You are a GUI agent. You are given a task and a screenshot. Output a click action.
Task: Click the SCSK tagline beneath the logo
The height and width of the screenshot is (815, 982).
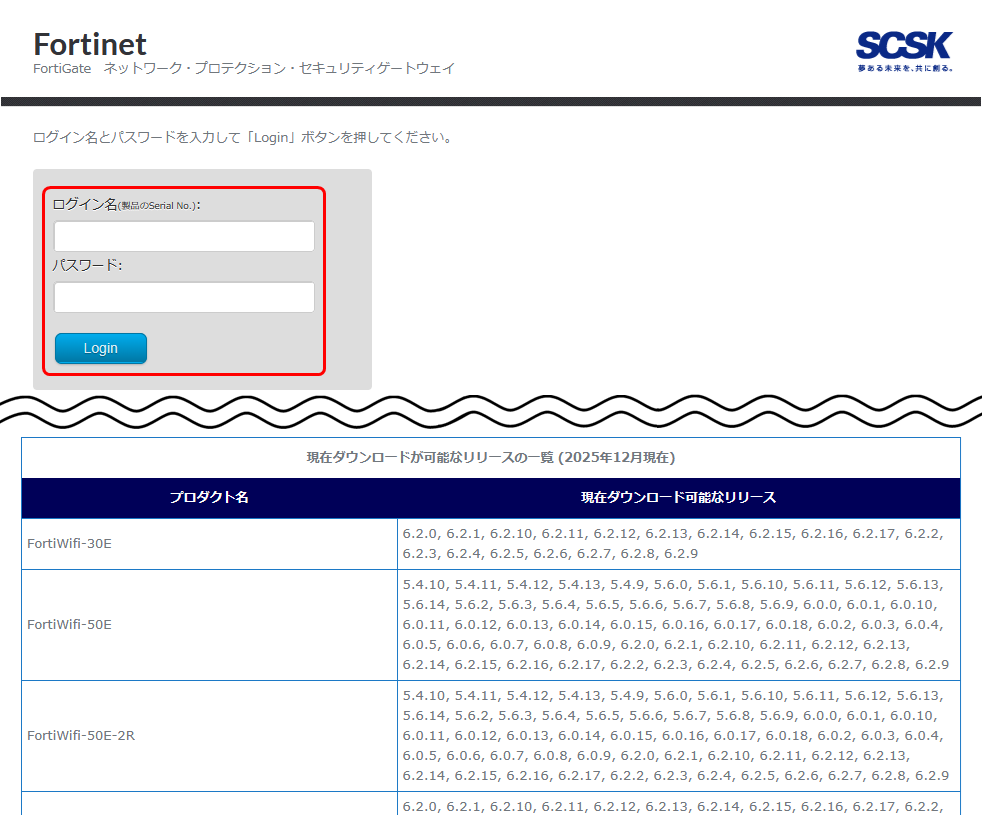click(904, 68)
